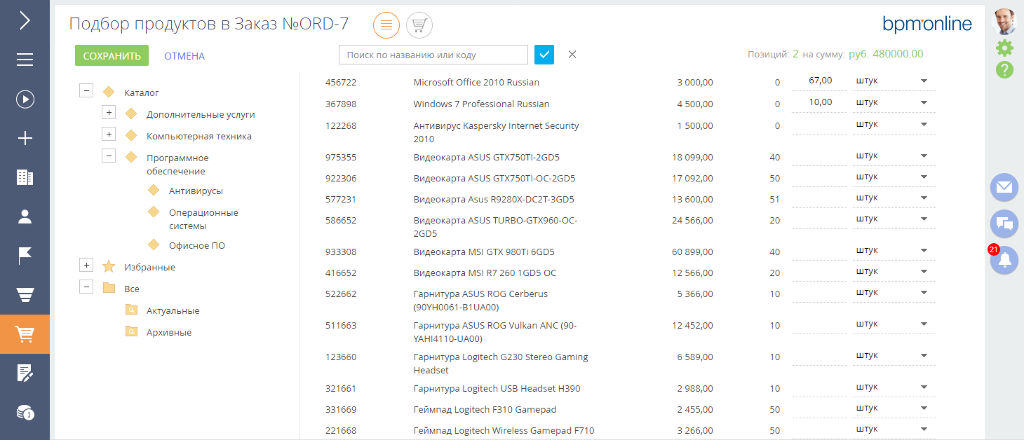Click the search by name or code field

(433, 55)
